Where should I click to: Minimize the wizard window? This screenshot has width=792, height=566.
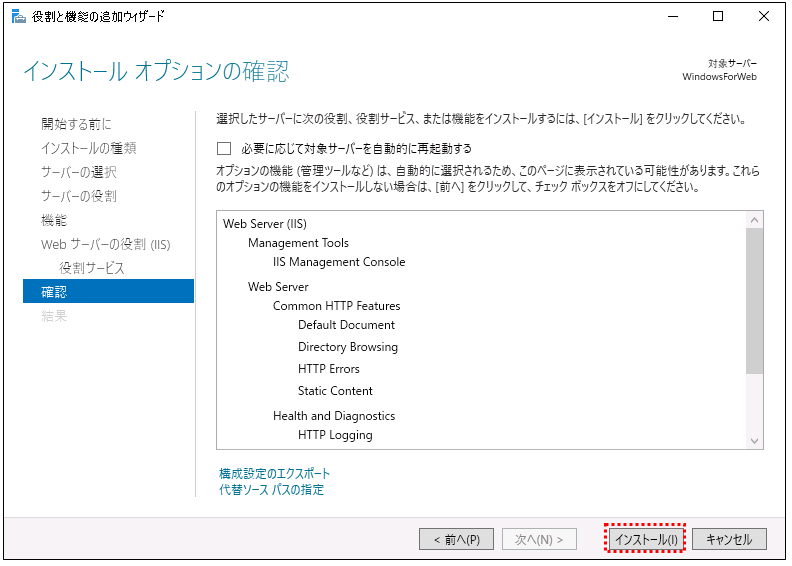click(673, 16)
